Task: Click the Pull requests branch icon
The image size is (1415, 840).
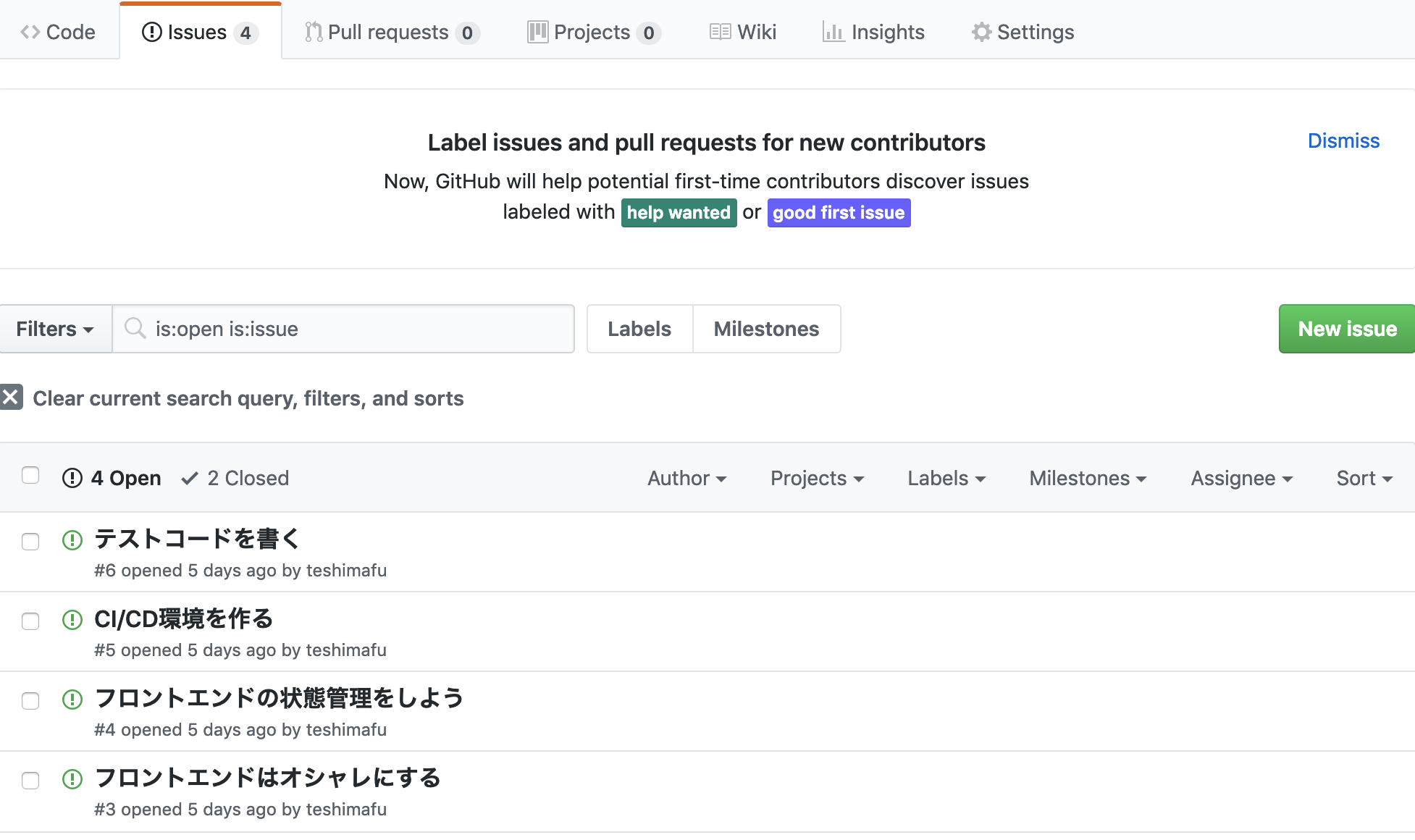Action: coord(314,32)
